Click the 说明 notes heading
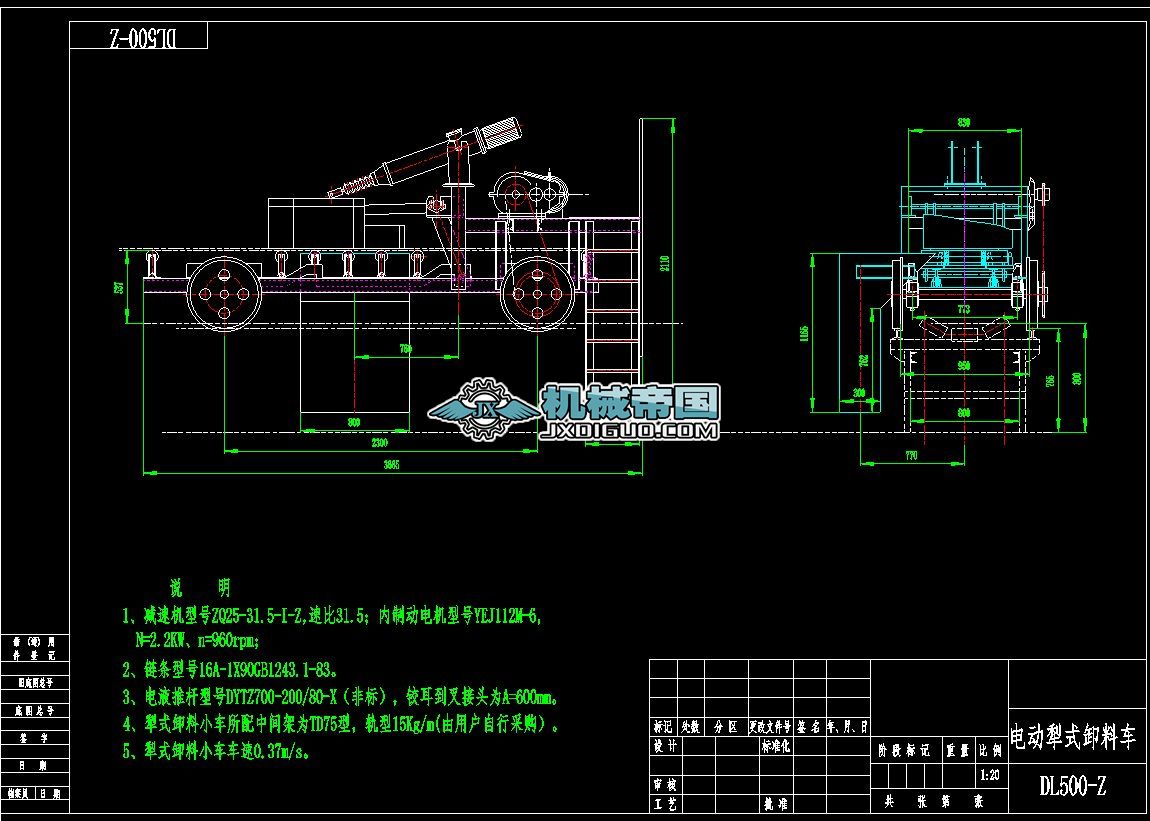Image resolution: width=1150 pixels, height=821 pixels. (199, 587)
